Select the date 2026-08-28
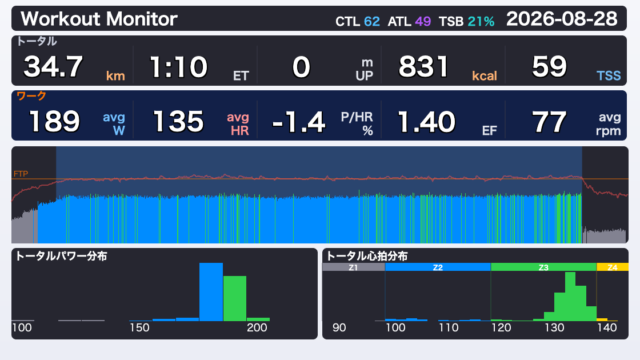640x360 pixels. 562,19
